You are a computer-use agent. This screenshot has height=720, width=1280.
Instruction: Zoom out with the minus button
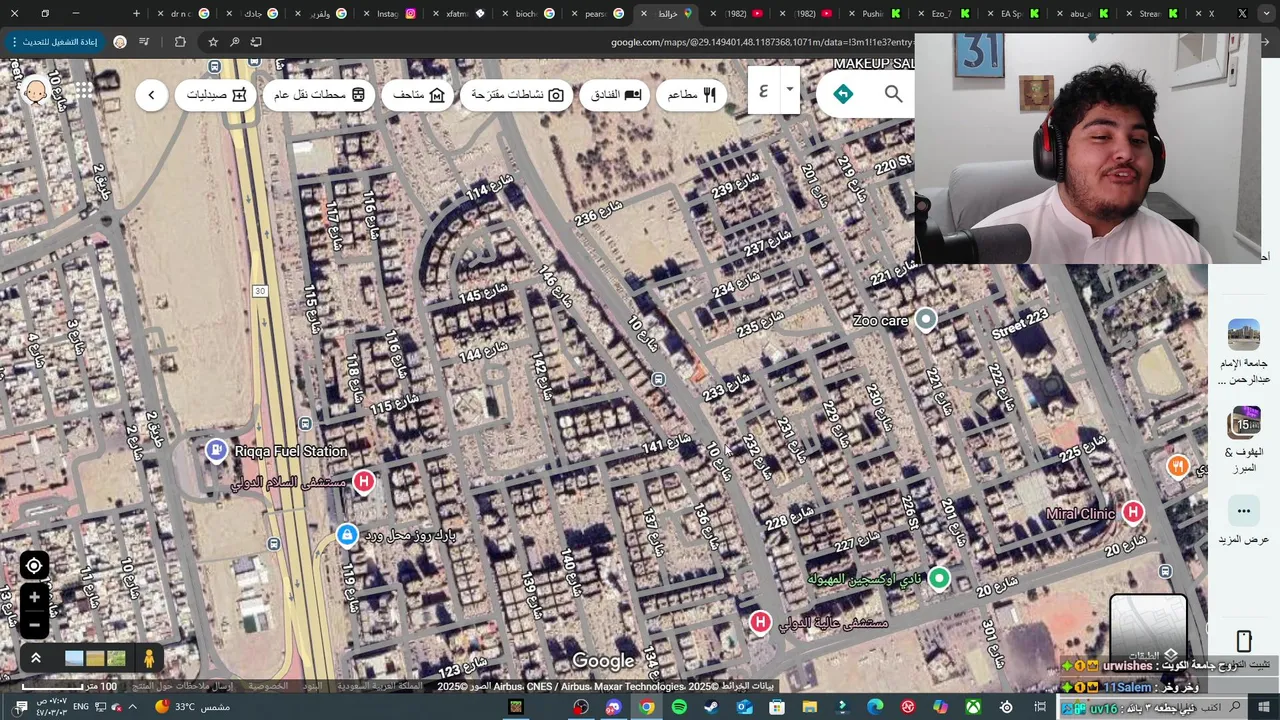pyautogui.click(x=34, y=624)
